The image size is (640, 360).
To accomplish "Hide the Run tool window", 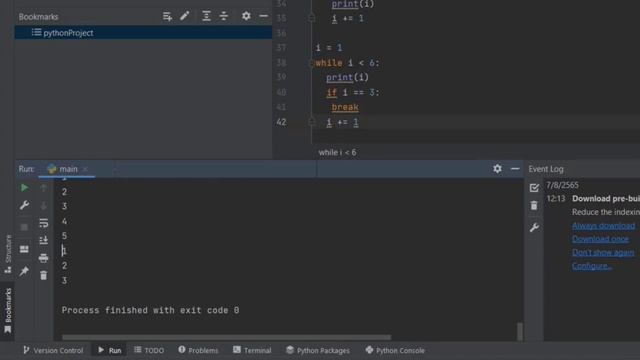I will 515,169.
